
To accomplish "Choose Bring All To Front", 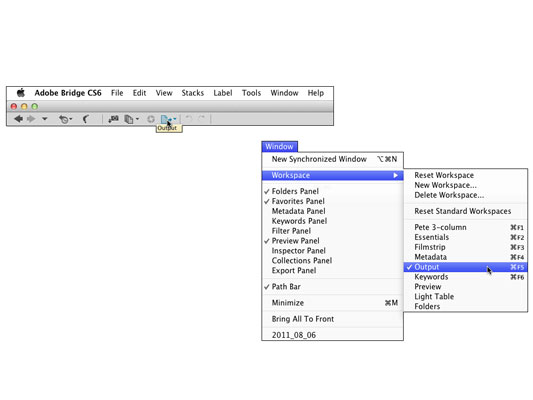I will tap(332, 319).
